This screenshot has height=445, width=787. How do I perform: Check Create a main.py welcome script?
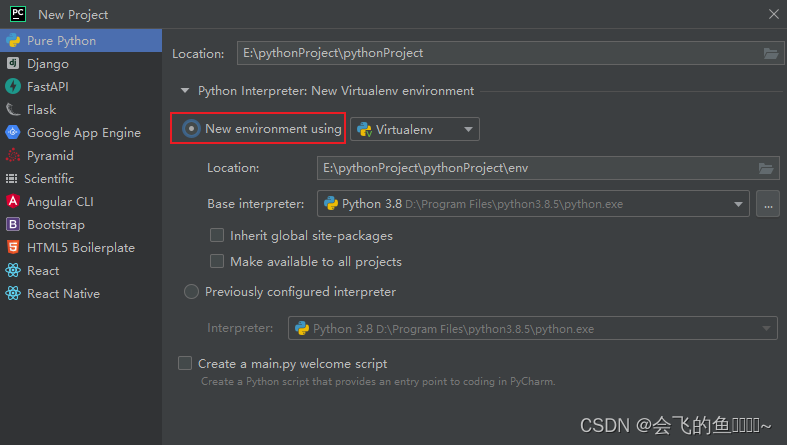185,363
